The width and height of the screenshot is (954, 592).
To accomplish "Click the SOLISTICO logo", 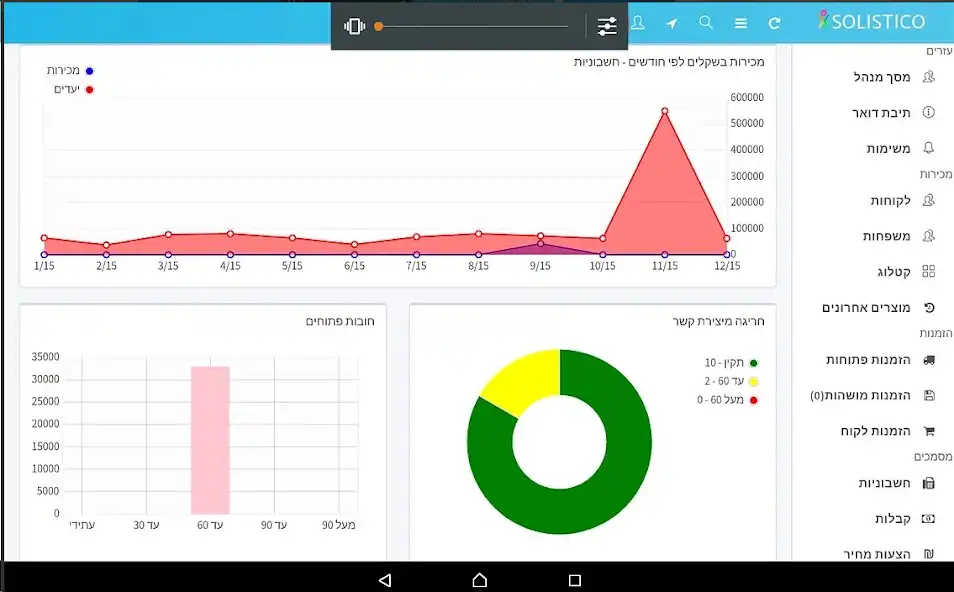I will pos(871,21).
